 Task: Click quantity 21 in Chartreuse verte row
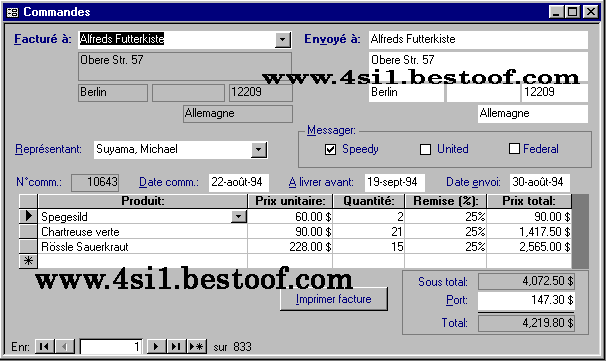coord(368,232)
